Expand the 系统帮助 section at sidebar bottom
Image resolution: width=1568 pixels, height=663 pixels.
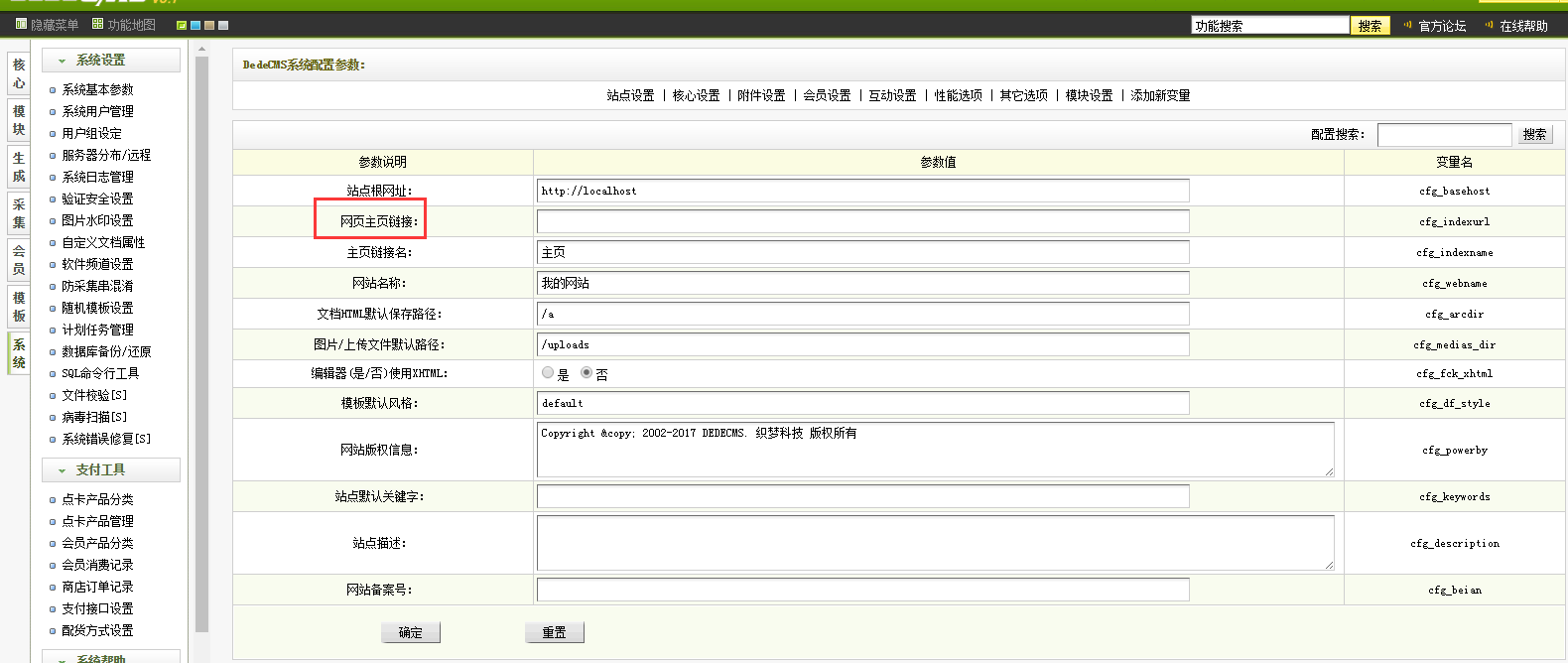[111, 657]
